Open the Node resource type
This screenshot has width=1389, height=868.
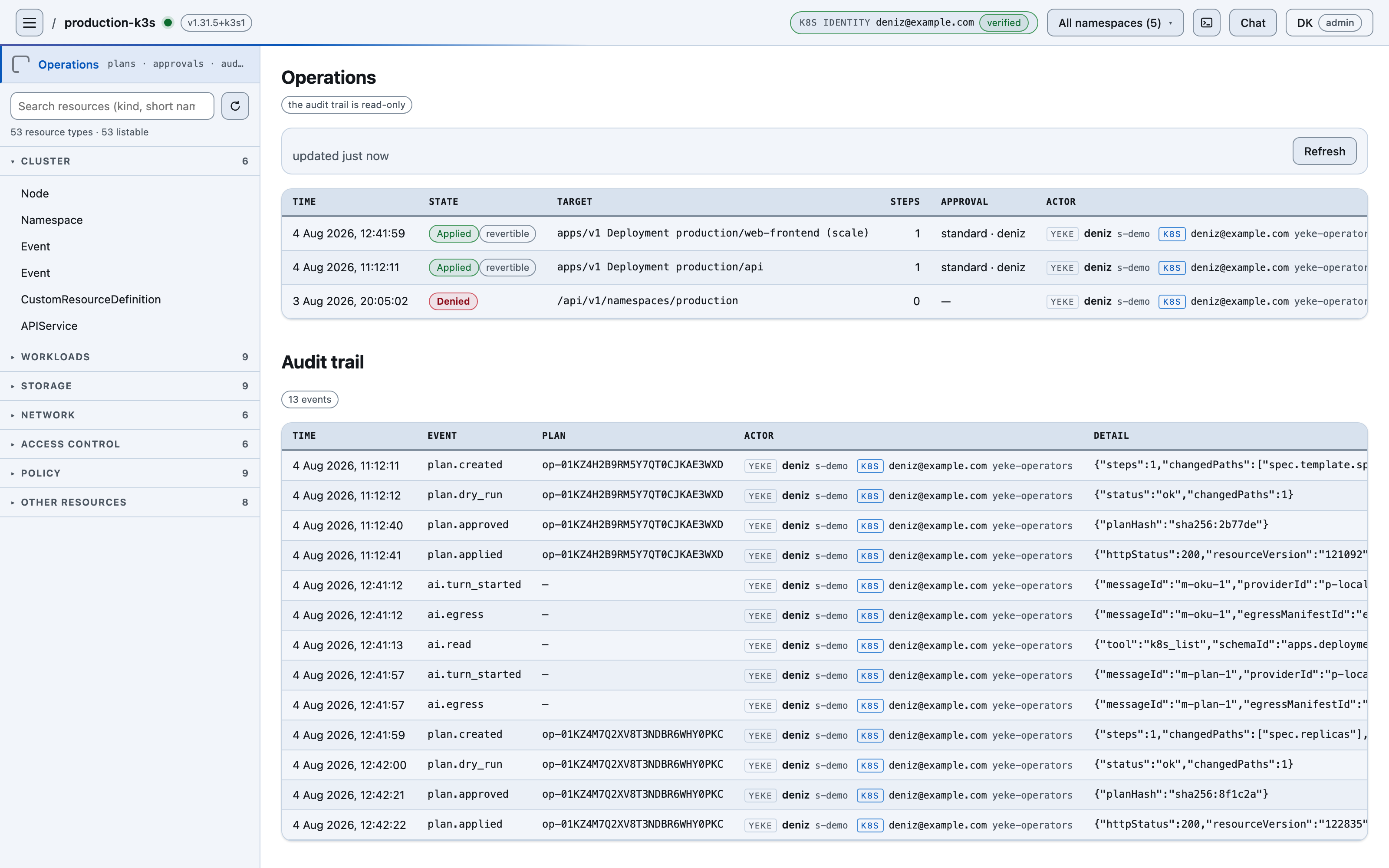35,194
